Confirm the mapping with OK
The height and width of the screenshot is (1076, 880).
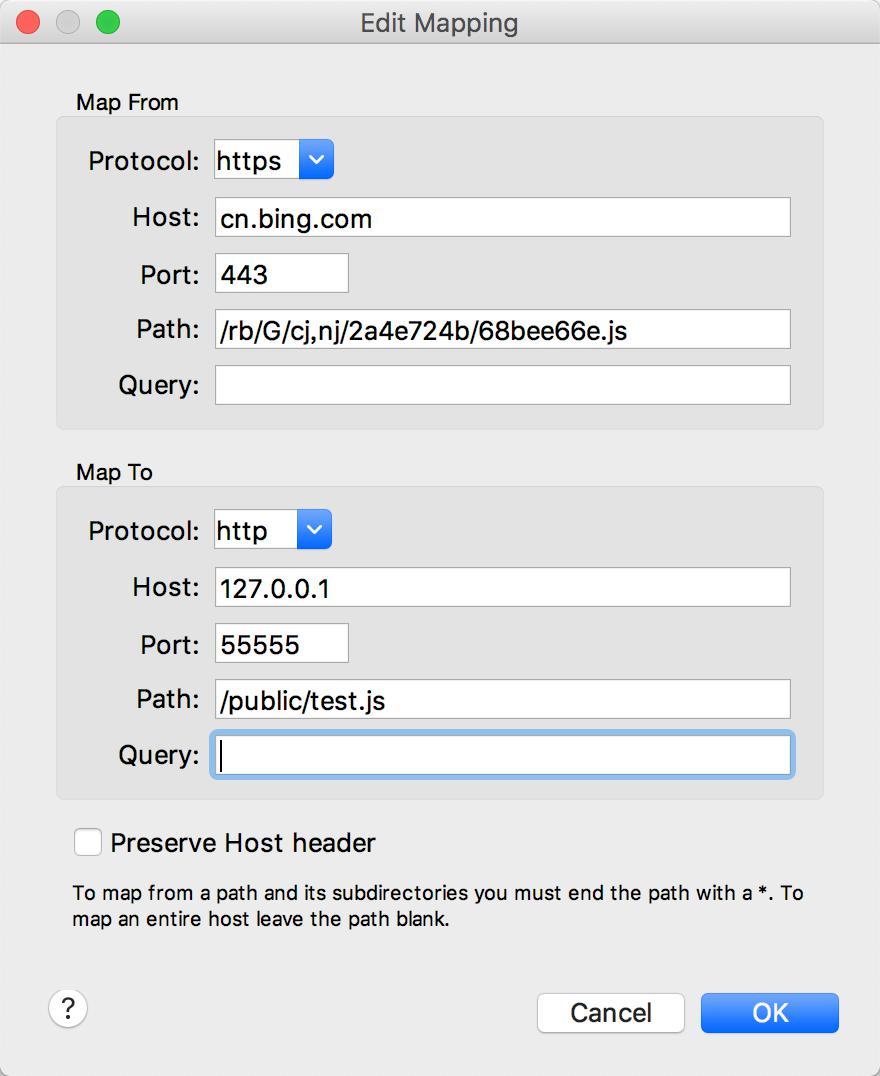click(769, 1013)
